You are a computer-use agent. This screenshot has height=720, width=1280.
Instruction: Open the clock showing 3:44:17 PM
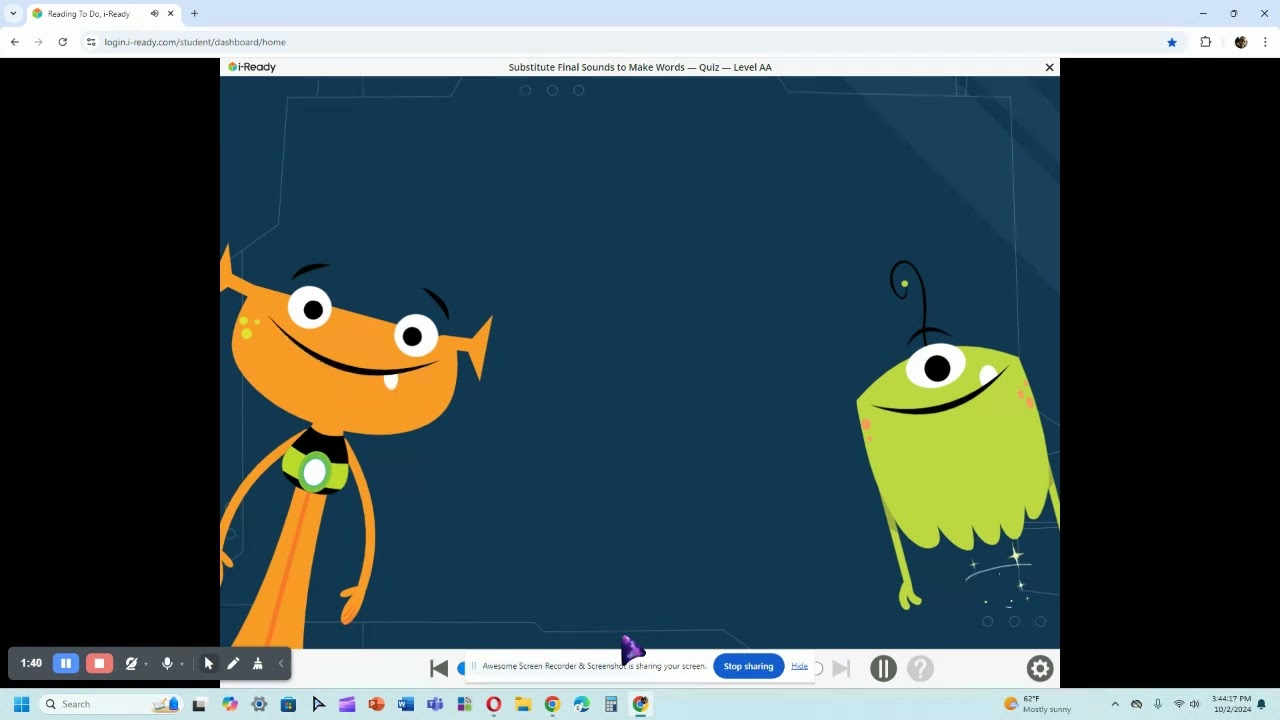click(1230, 704)
